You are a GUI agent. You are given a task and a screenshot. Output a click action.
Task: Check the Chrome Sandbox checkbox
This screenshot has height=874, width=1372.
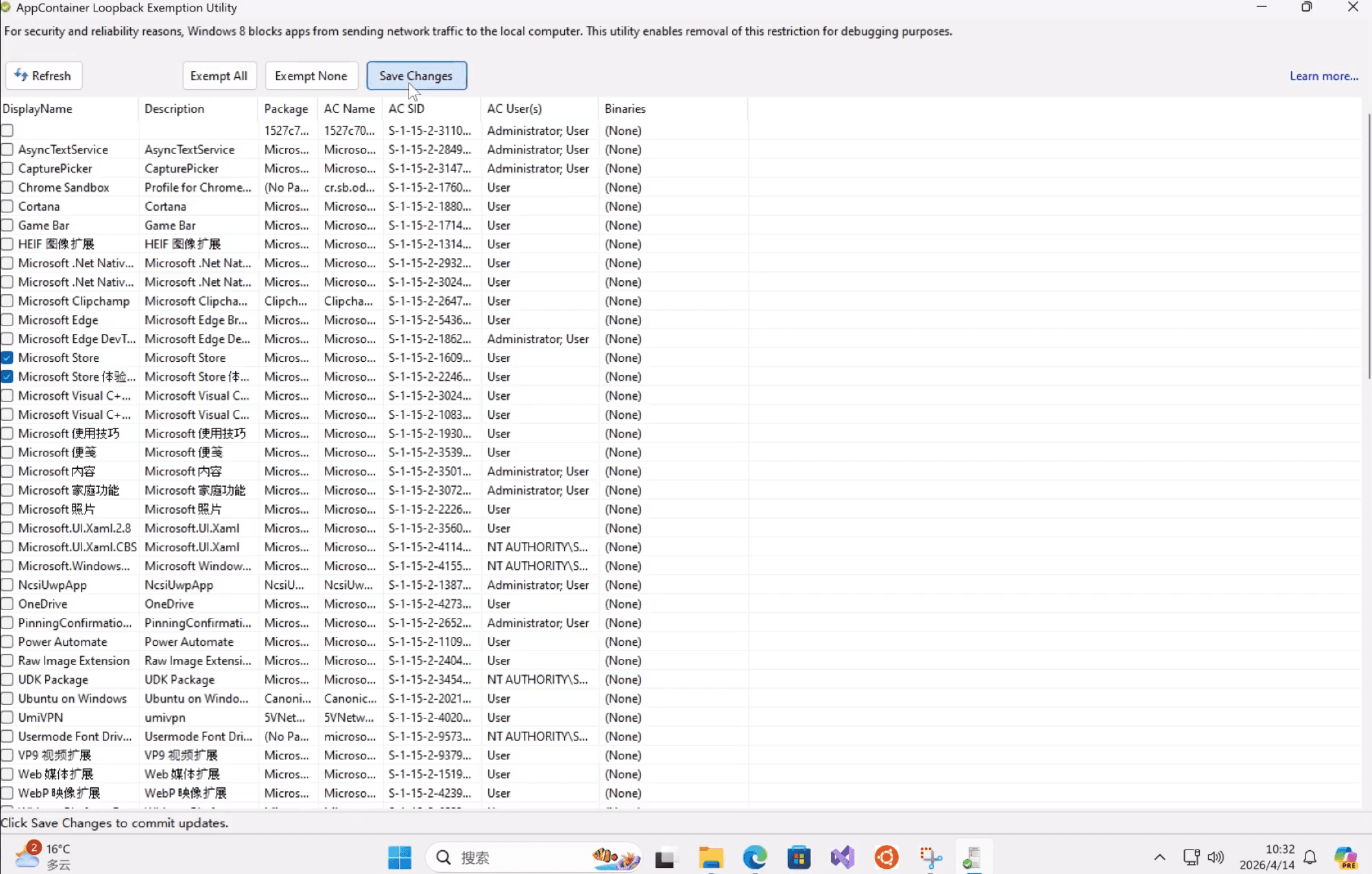tap(7, 187)
